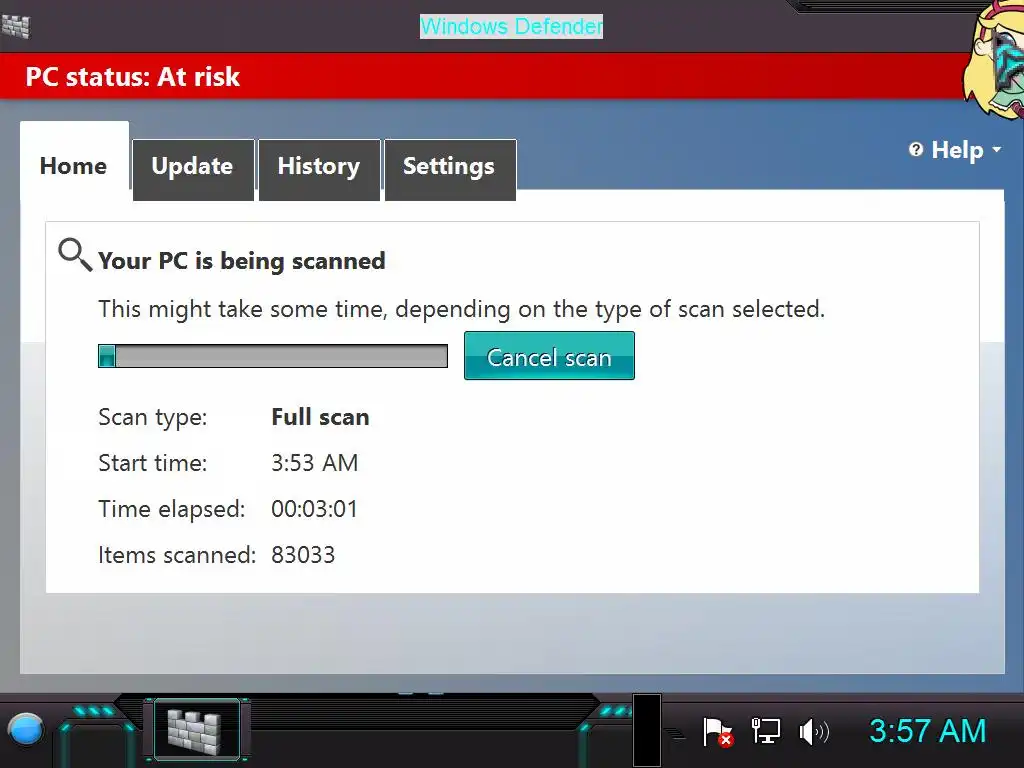Click the time elapsed value 00:03:01
This screenshot has height=768, width=1024.
[x=315, y=509]
